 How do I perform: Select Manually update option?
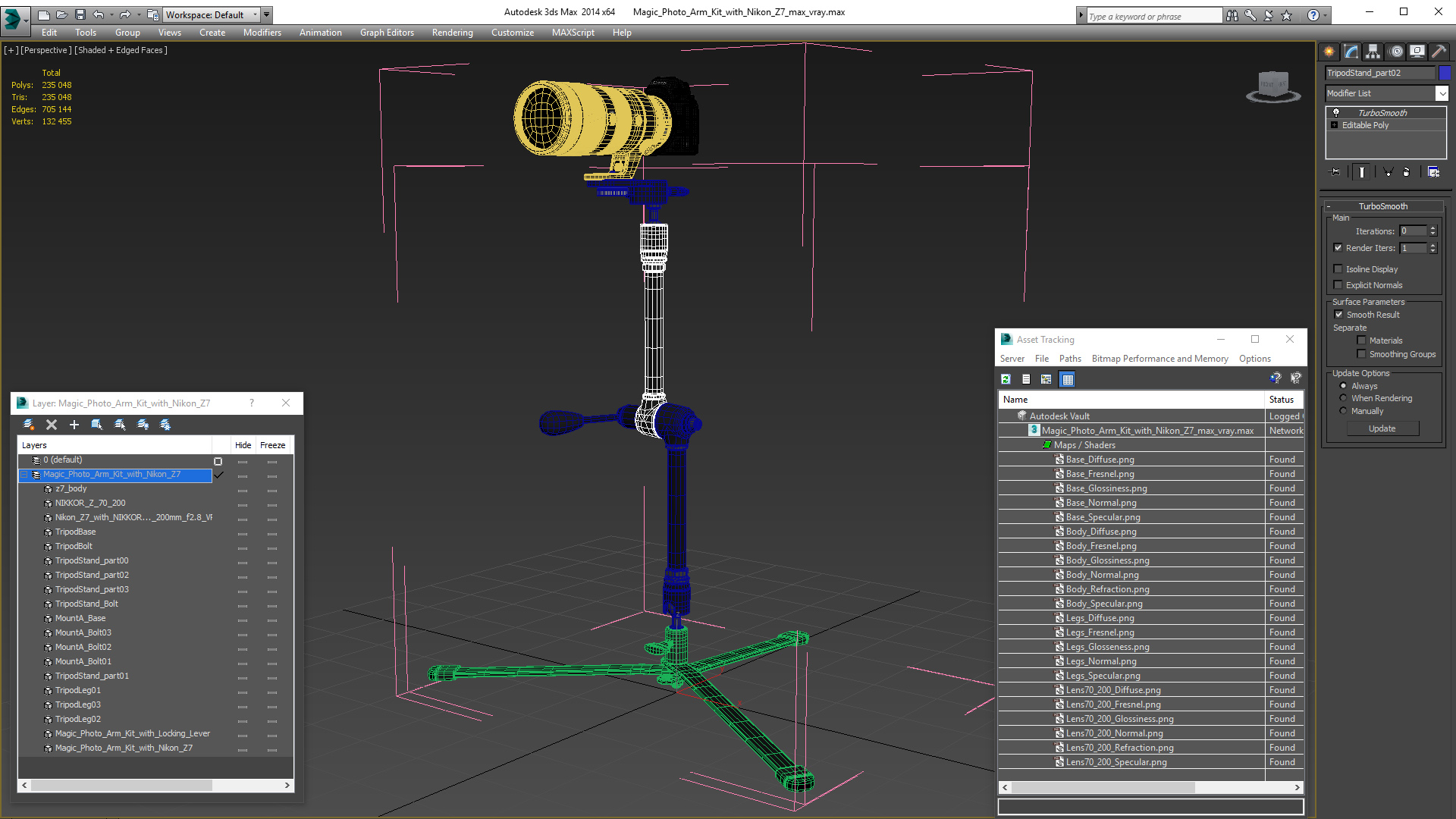[x=1344, y=411]
